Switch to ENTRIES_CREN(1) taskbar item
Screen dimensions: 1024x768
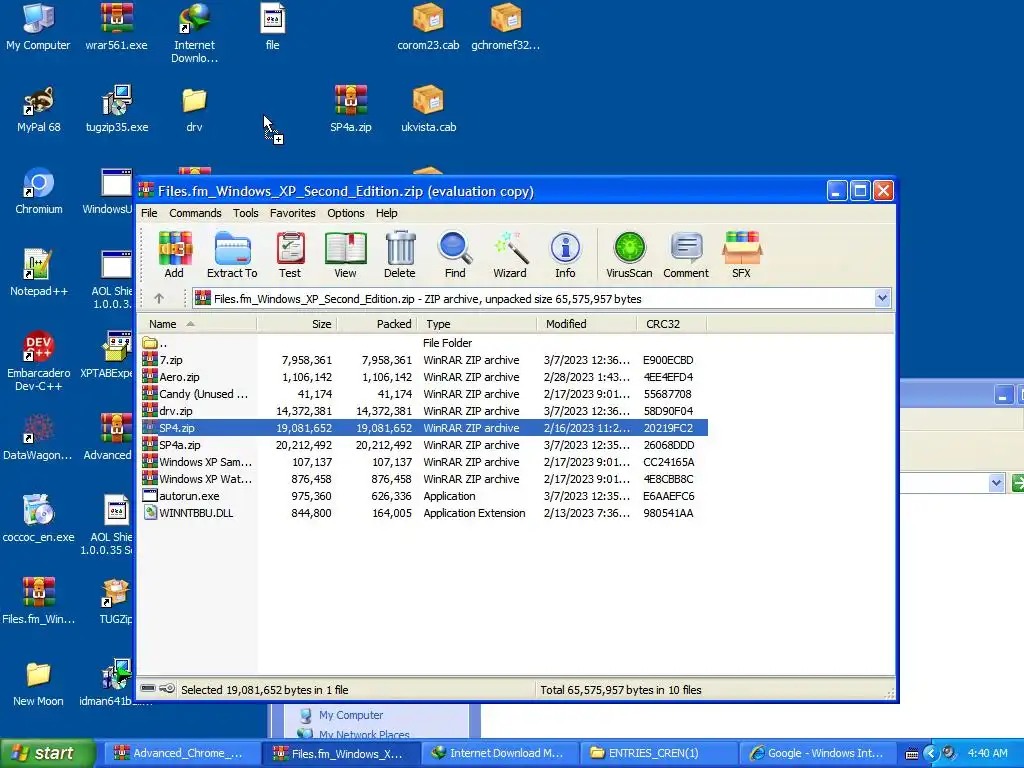pos(658,753)
